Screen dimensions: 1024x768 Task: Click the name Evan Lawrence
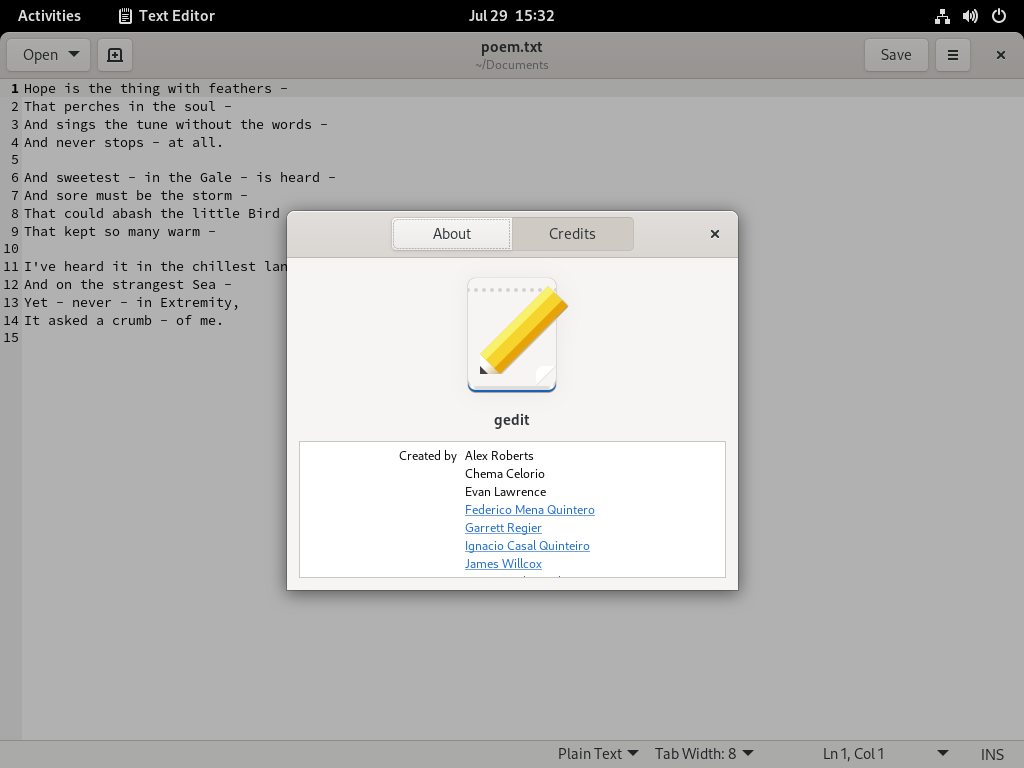505,492
